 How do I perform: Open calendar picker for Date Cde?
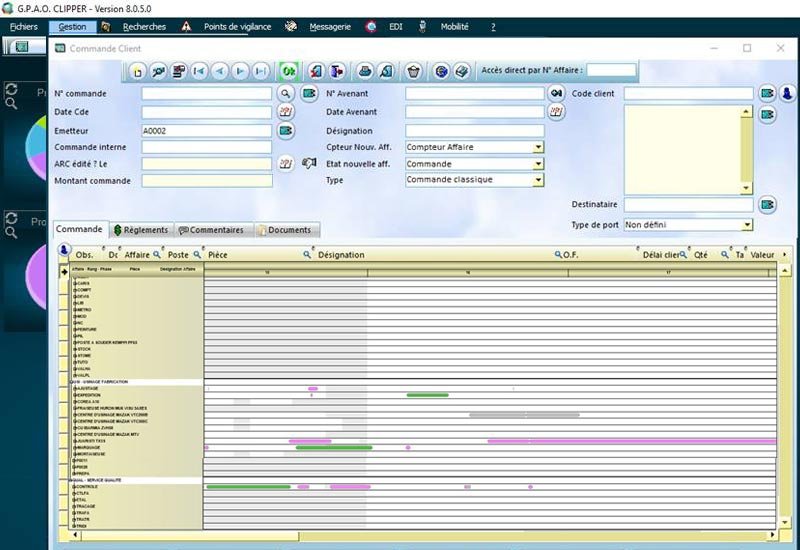tap(286, 111)
